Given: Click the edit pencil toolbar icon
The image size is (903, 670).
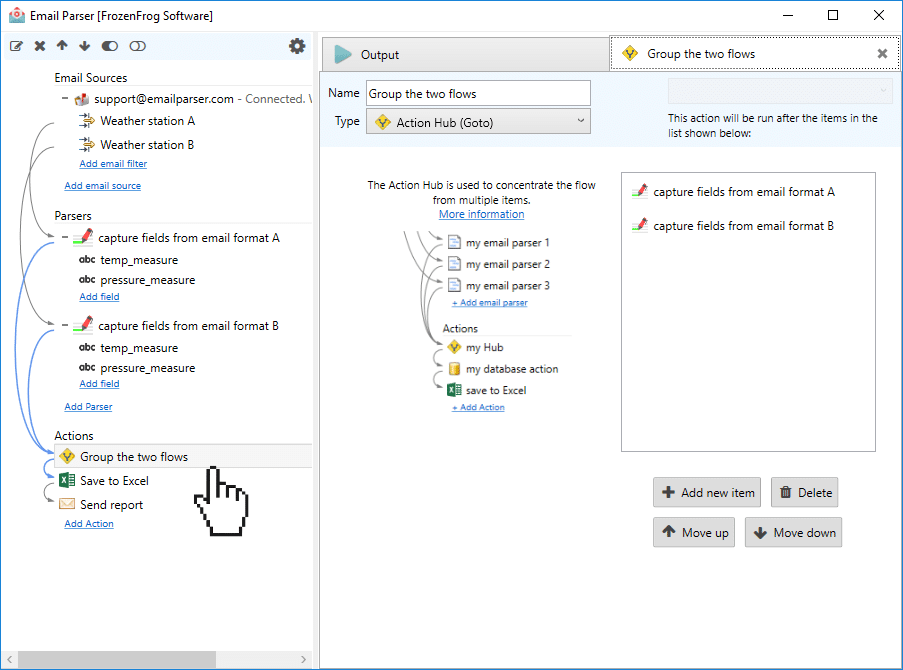Looking at the screenshot, I should coord(16,46).
